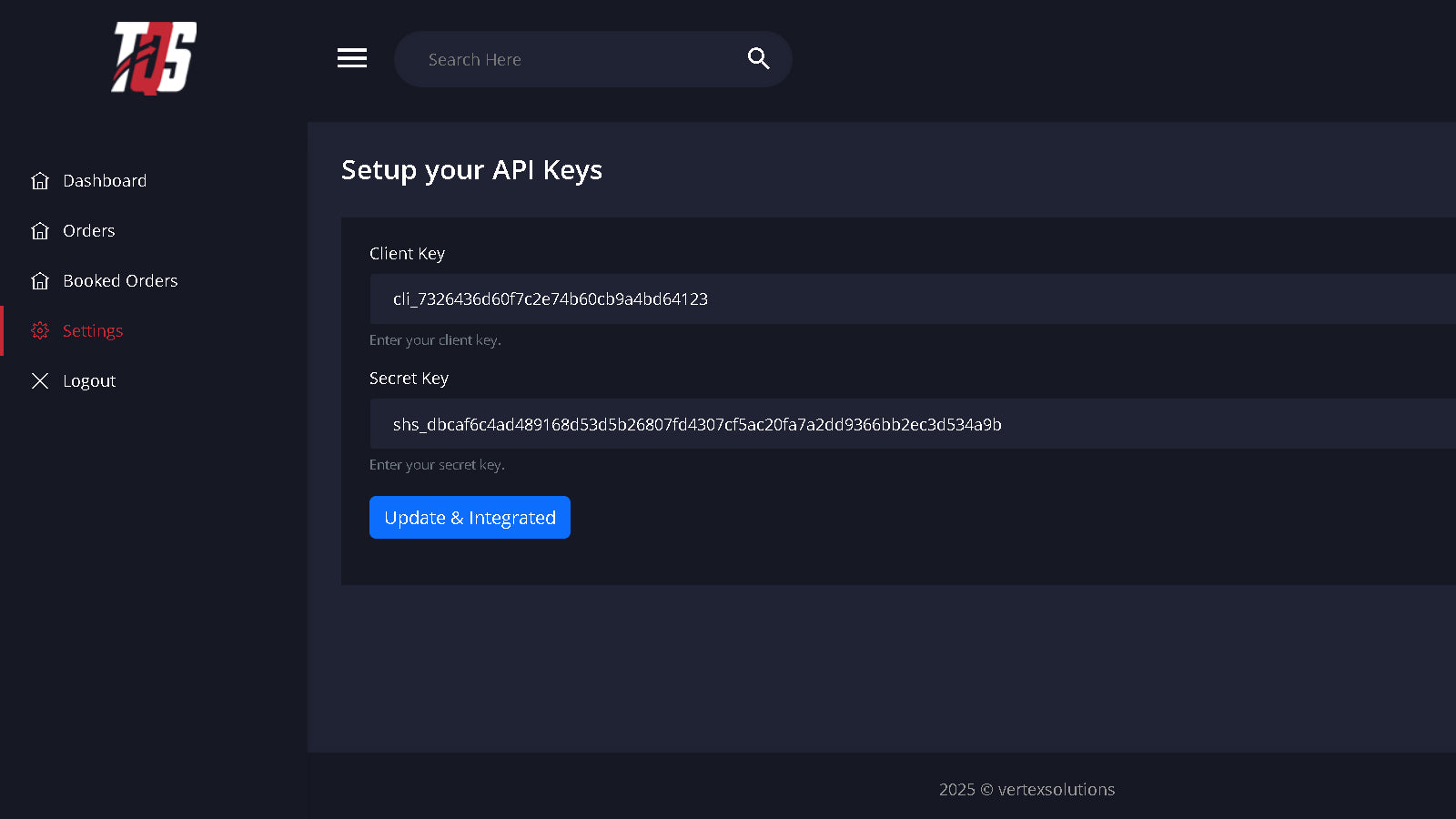This screenshot has width=1456, height=819.
Task: Focus the Search Here field
Action: tap(582, 59)
